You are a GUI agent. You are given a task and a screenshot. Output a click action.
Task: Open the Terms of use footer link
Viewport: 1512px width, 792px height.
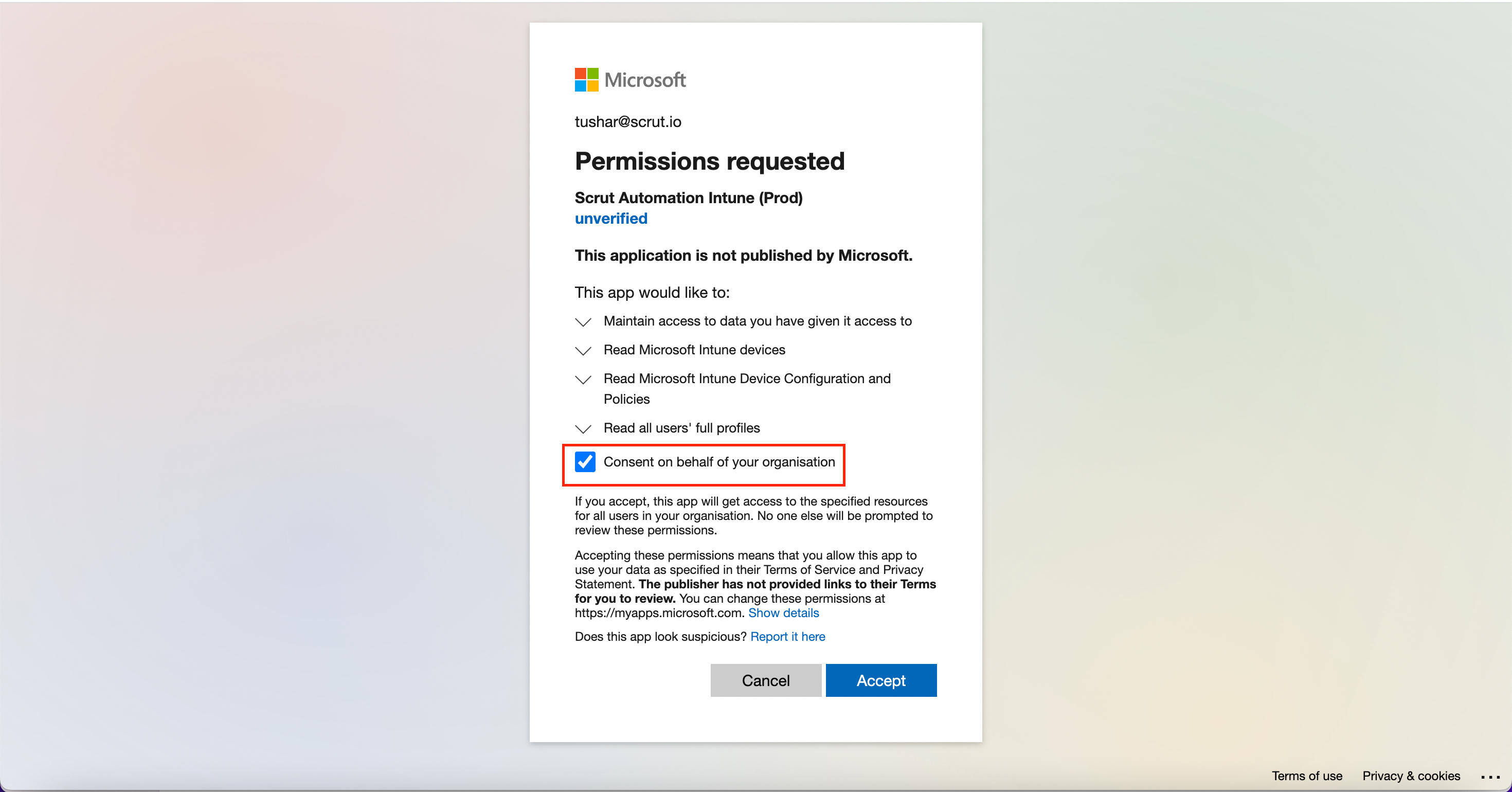pyautogui.click(x=1307, y=776)
